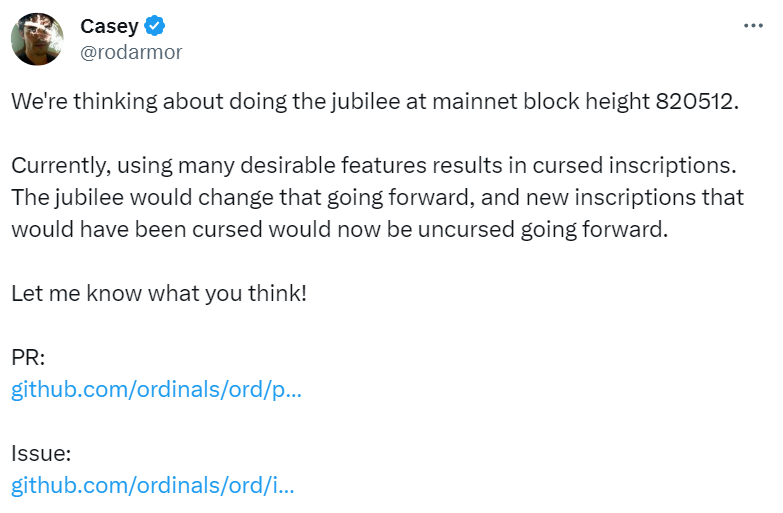Click the blue verified checkmark badge
783x513 pixels.
click(x=156, y=26)
